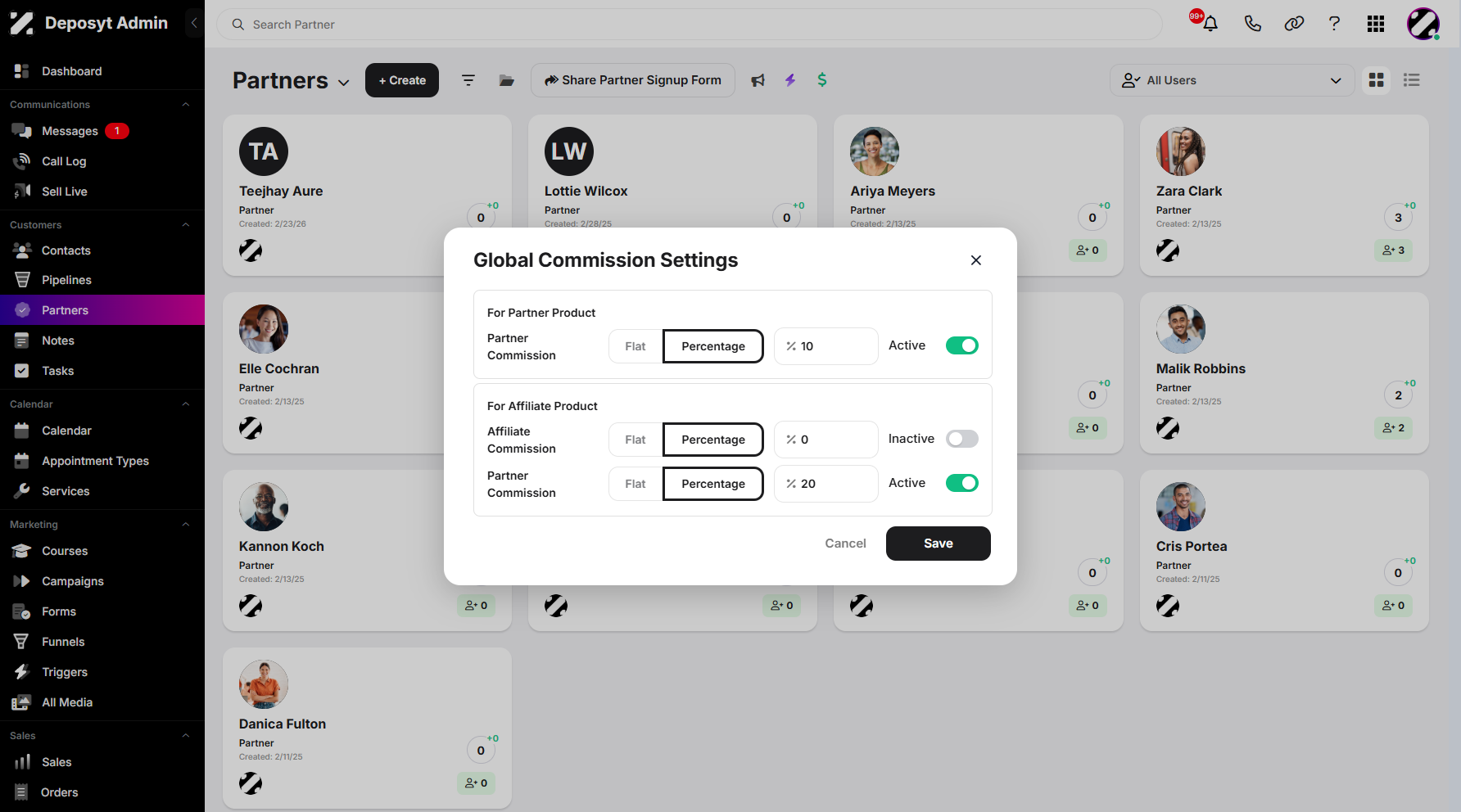The image size is (1461, 812).
Task: Open Pipelines in sidebar
Action: 102,280
